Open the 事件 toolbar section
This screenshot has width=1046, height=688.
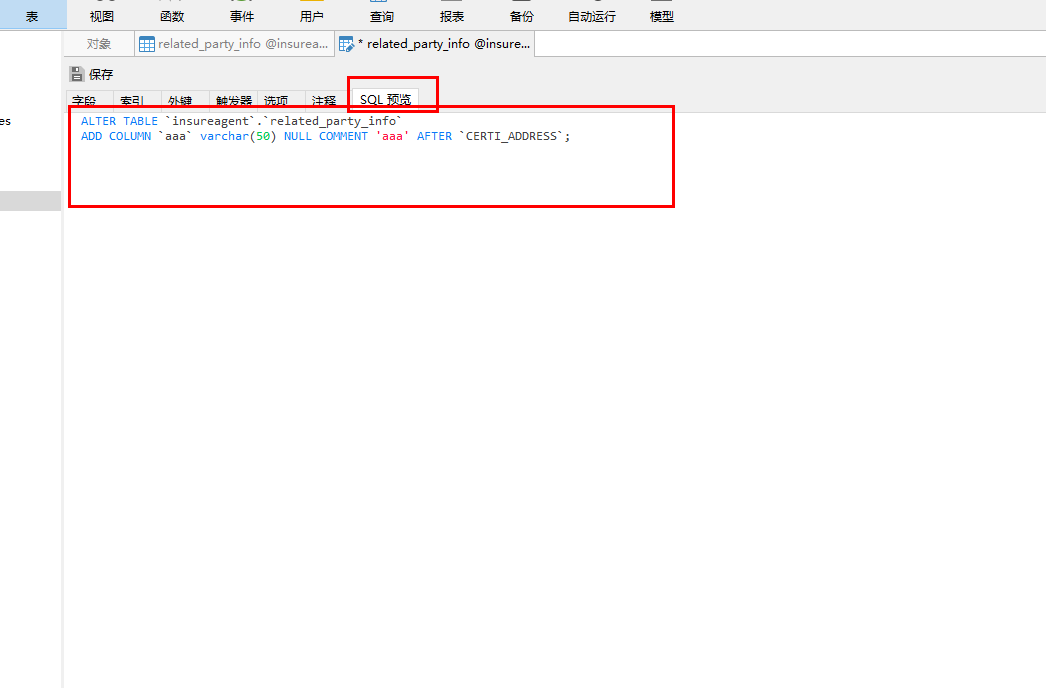point(242,16)
